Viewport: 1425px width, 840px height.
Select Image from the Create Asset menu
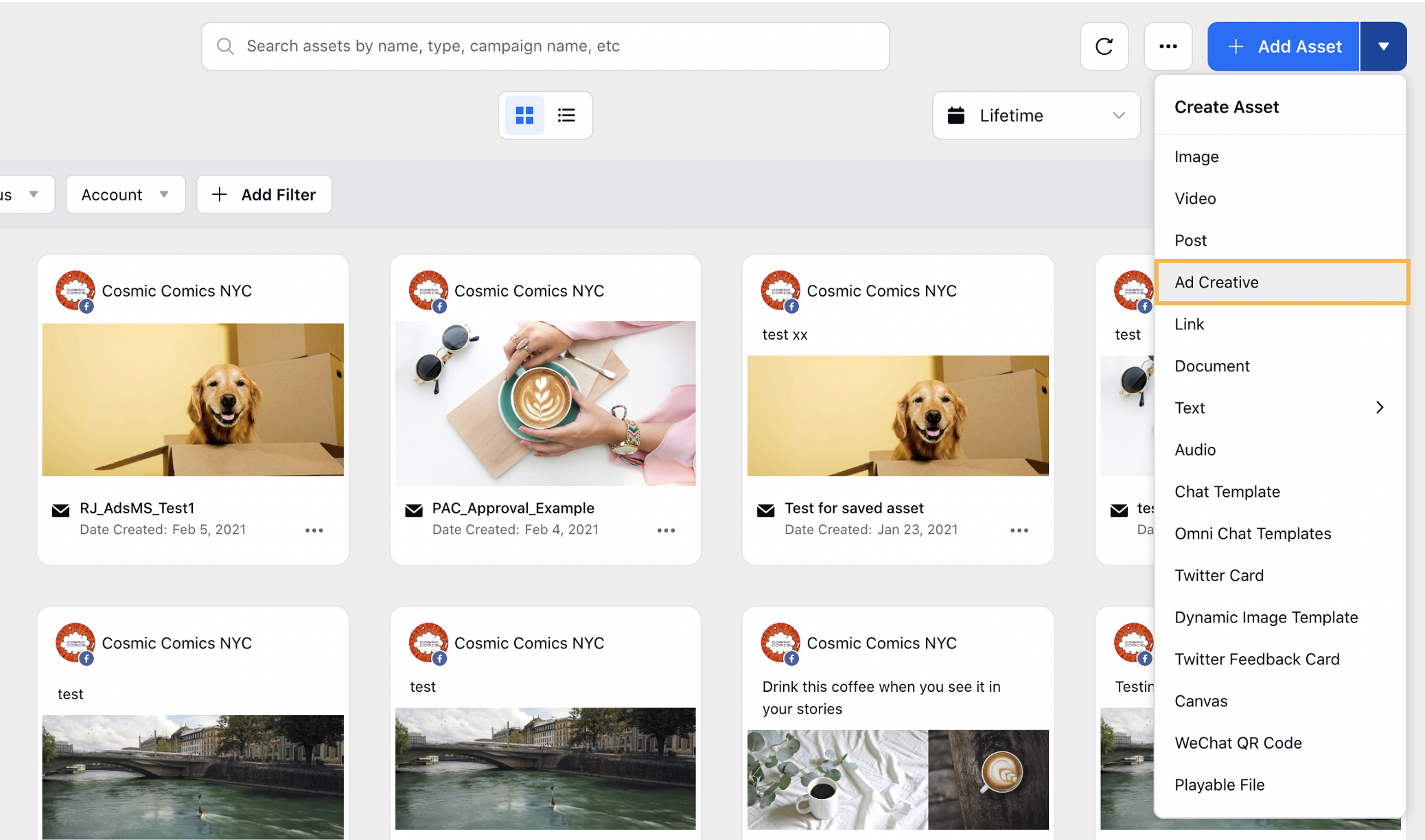pos(1196,156)
